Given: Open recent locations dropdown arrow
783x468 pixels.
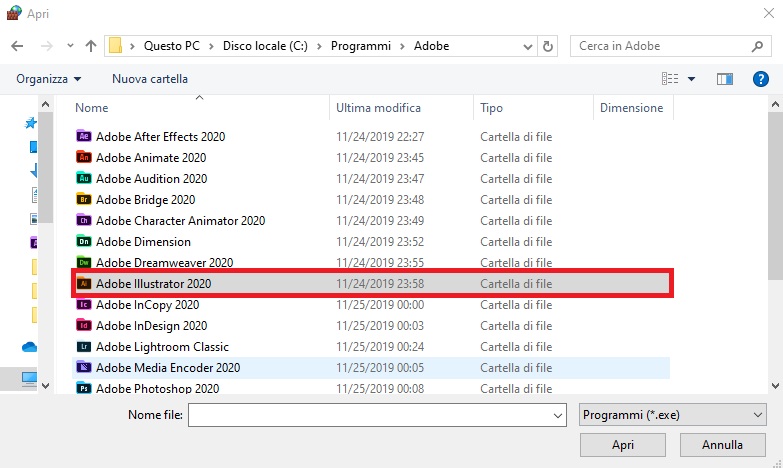Looking at the screenshot, I should [x=70, y=45].
